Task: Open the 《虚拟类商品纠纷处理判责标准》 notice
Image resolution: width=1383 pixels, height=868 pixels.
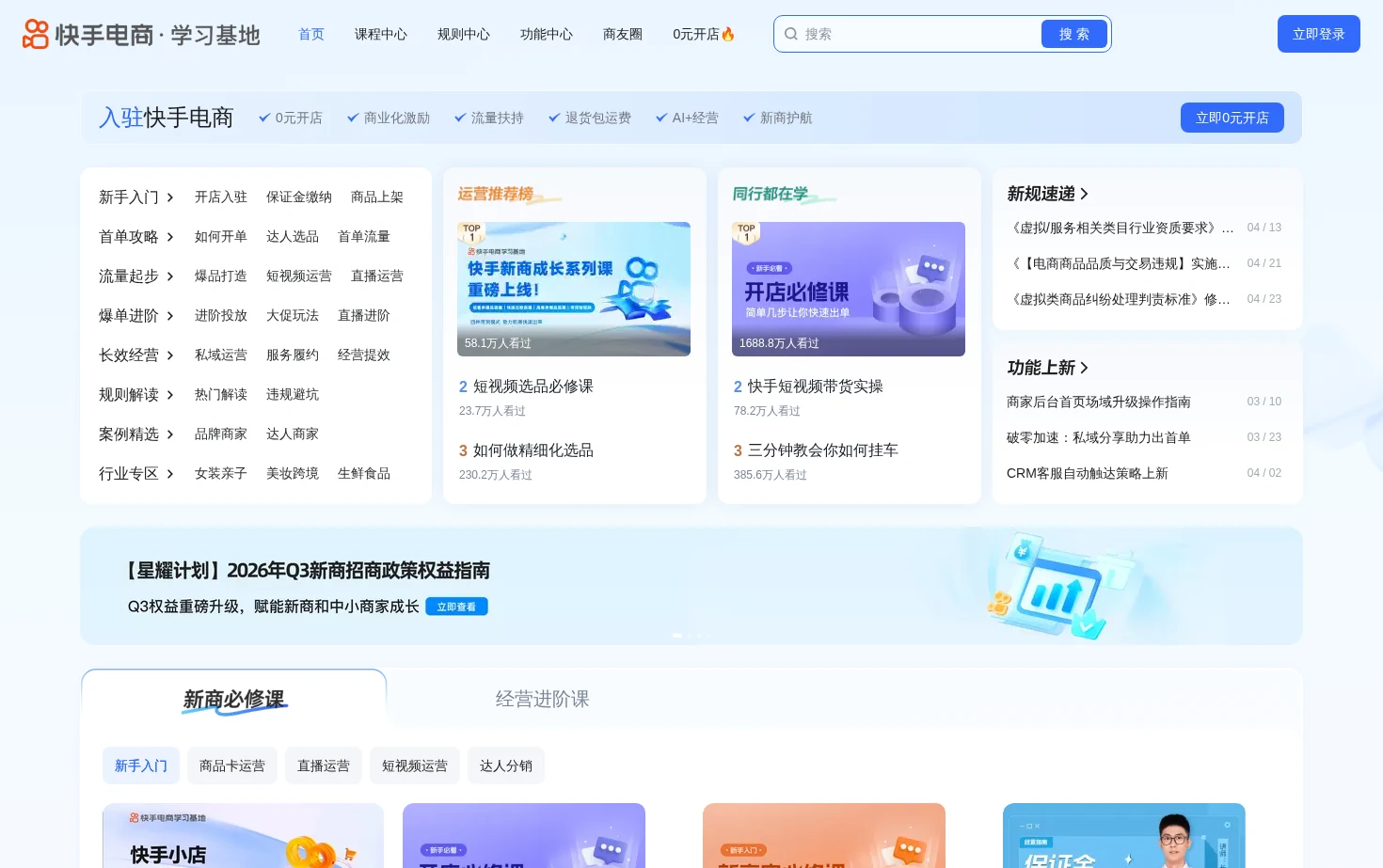Action: pyautogui.click(x=1120, y=299)
